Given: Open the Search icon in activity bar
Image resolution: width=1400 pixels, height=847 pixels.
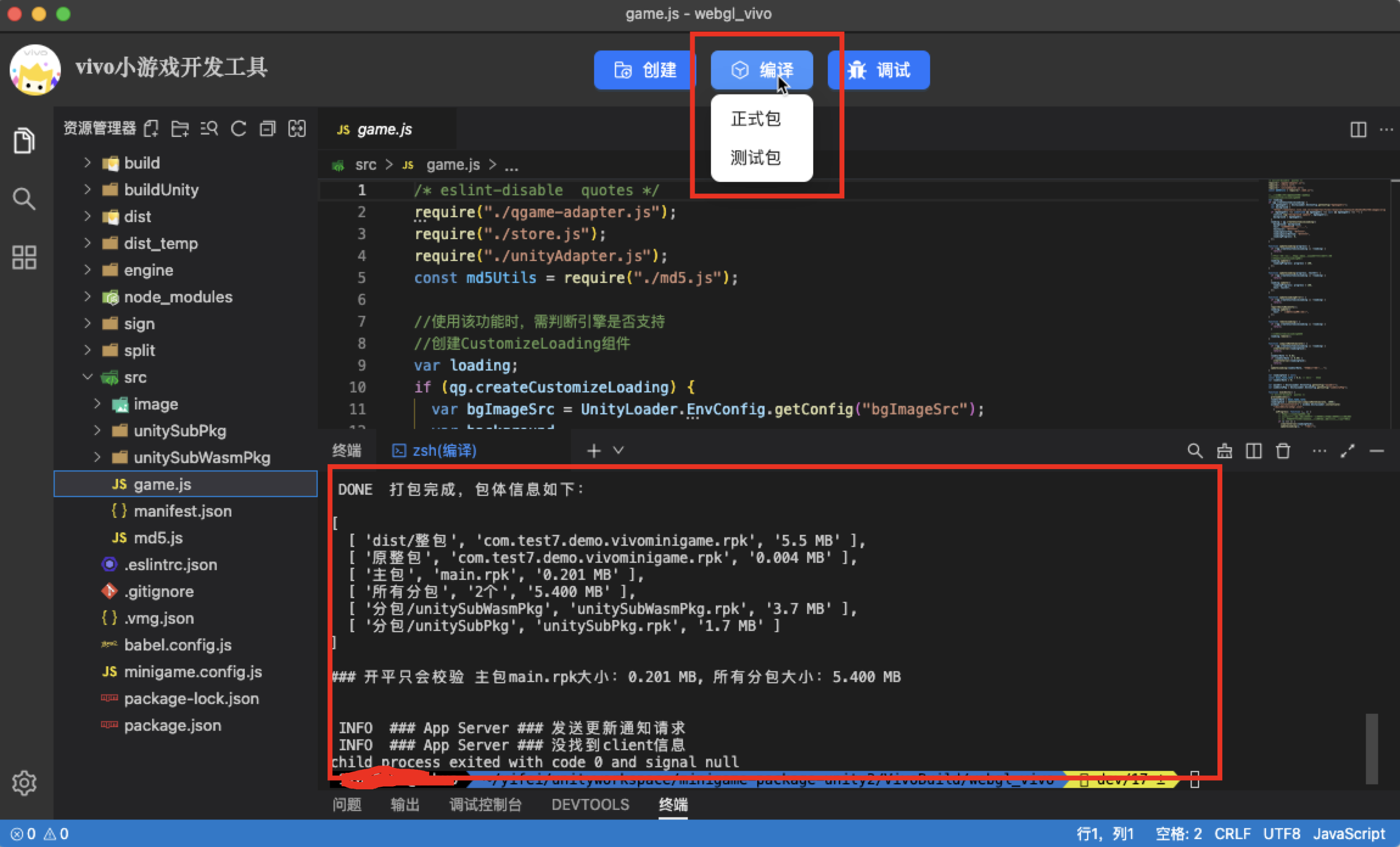Looking at the screenshot, I should (x=24, y=198).
